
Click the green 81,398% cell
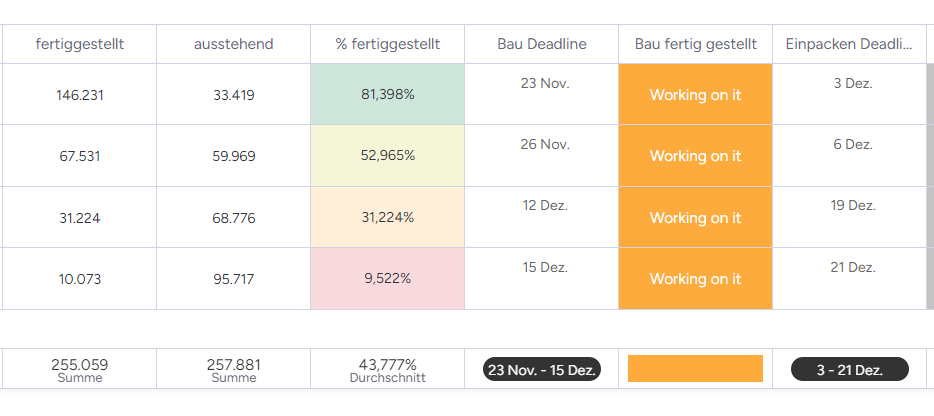pos(388,95)
